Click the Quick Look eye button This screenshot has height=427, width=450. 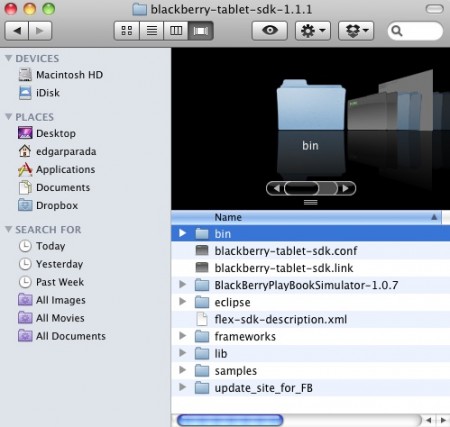point(270,31)
